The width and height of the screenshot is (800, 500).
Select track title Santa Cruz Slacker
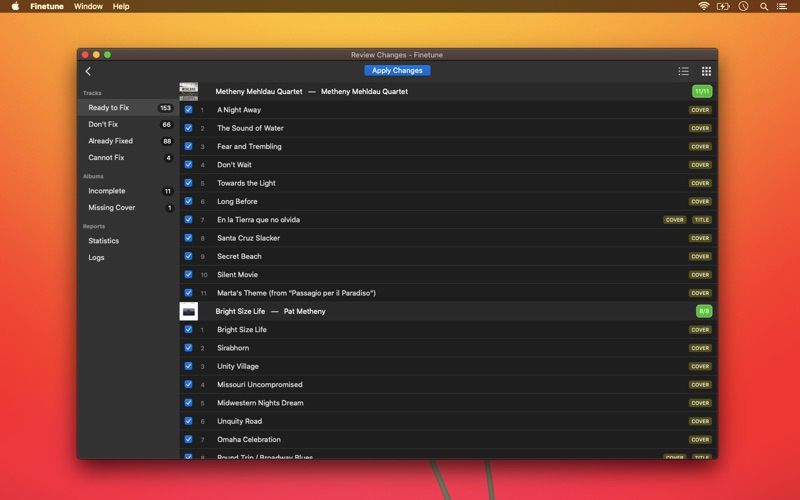coord(248,238)
